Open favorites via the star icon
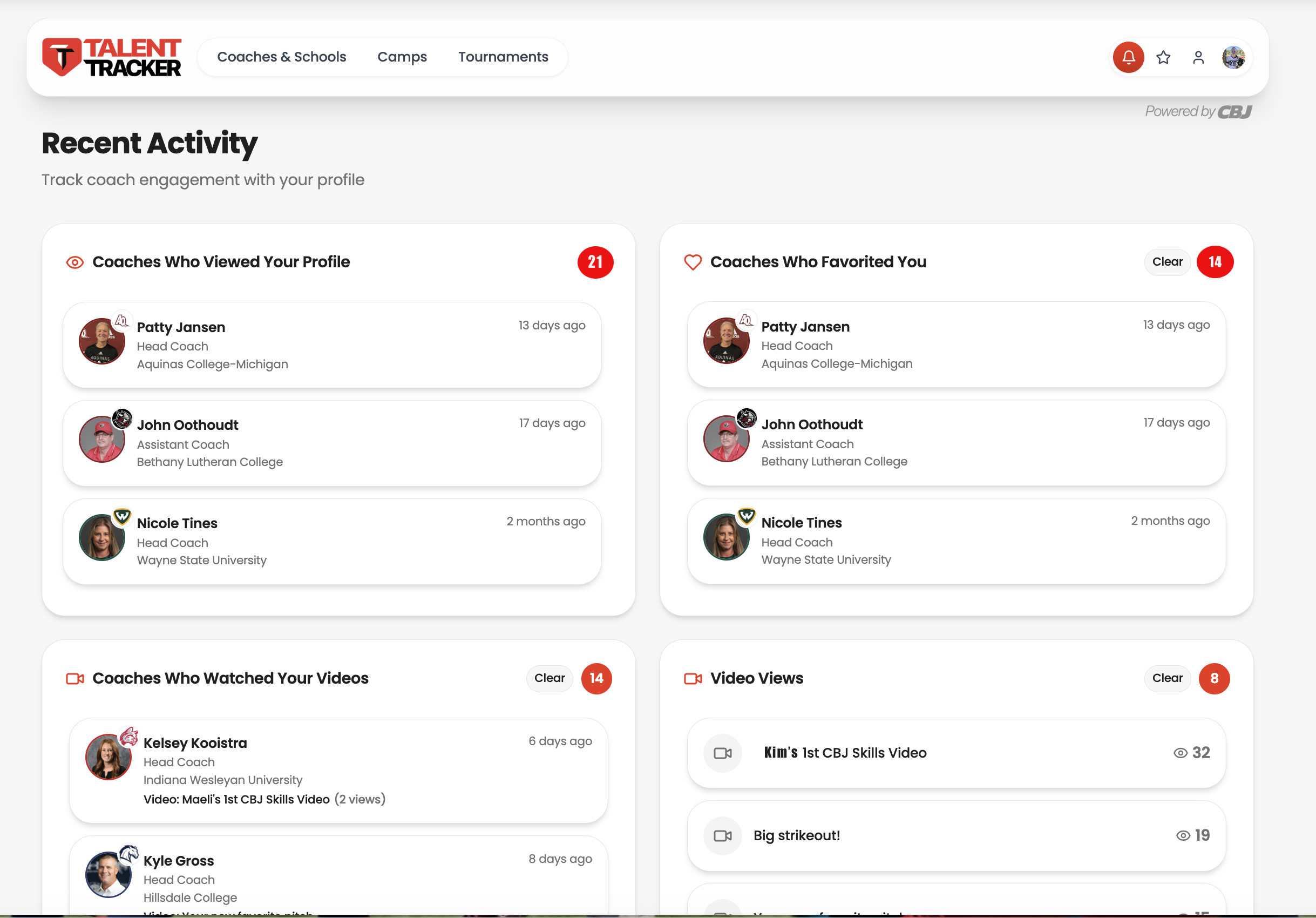1316x918 pixels. (x=1163, y=57)
